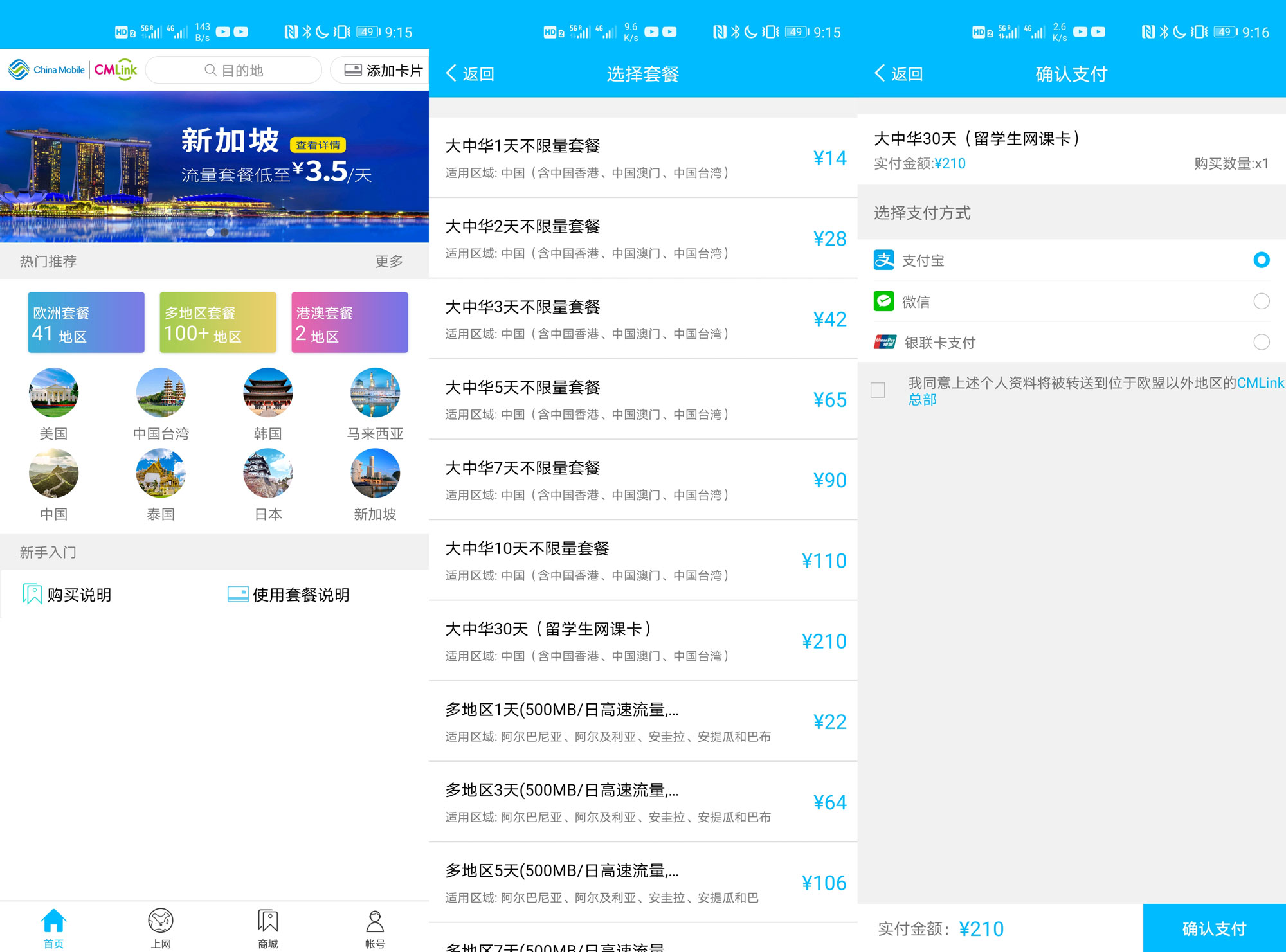The height and width of the screenshot is (952, 1286).
Task: Go back from 选择套餐 screen
Action: coord(470,74)
